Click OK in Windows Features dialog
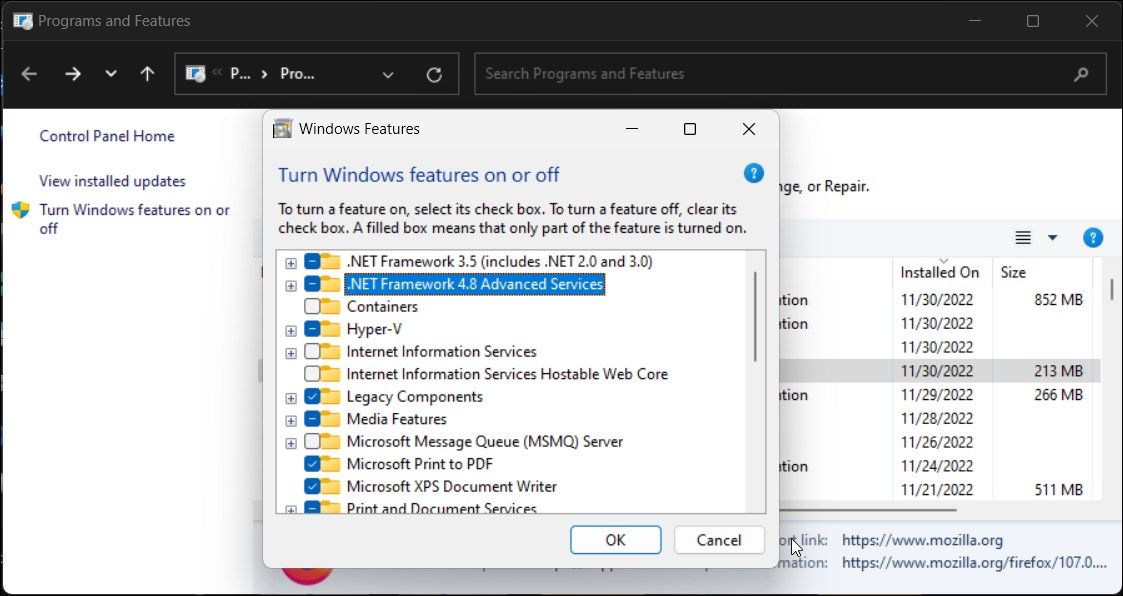 (x=615, y=540)
